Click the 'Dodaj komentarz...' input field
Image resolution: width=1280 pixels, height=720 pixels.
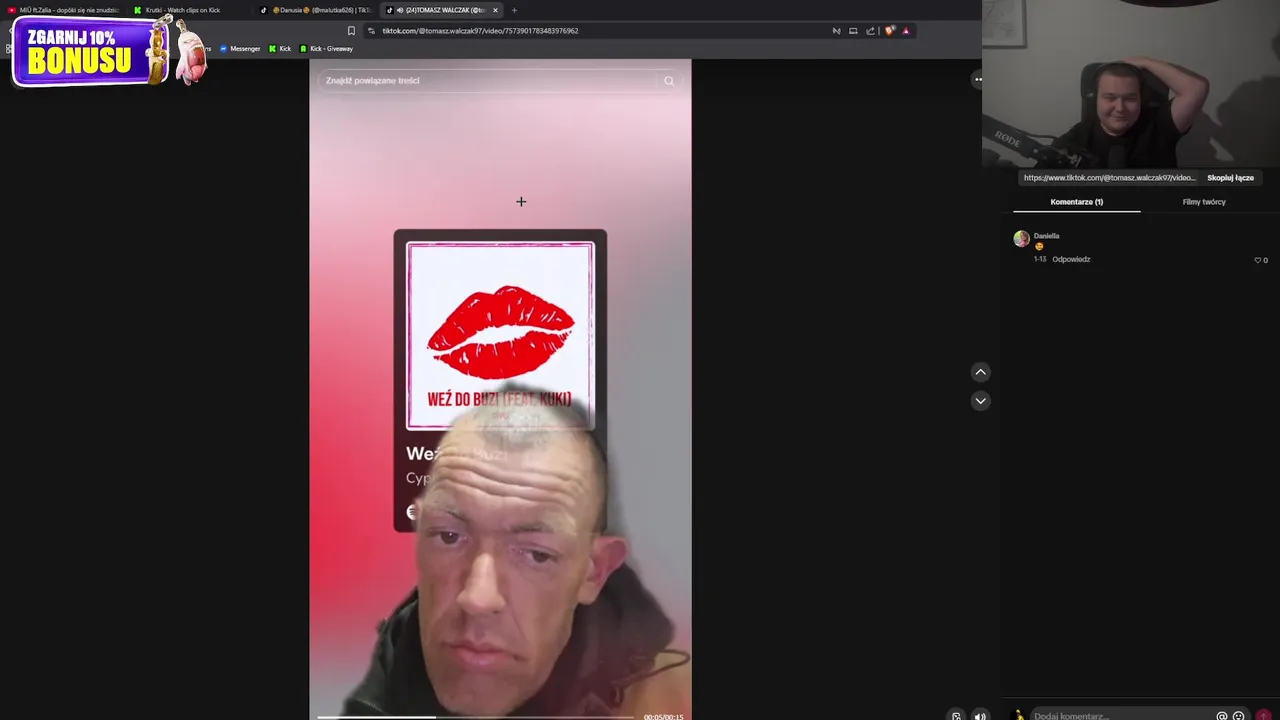click(1120, 716)
